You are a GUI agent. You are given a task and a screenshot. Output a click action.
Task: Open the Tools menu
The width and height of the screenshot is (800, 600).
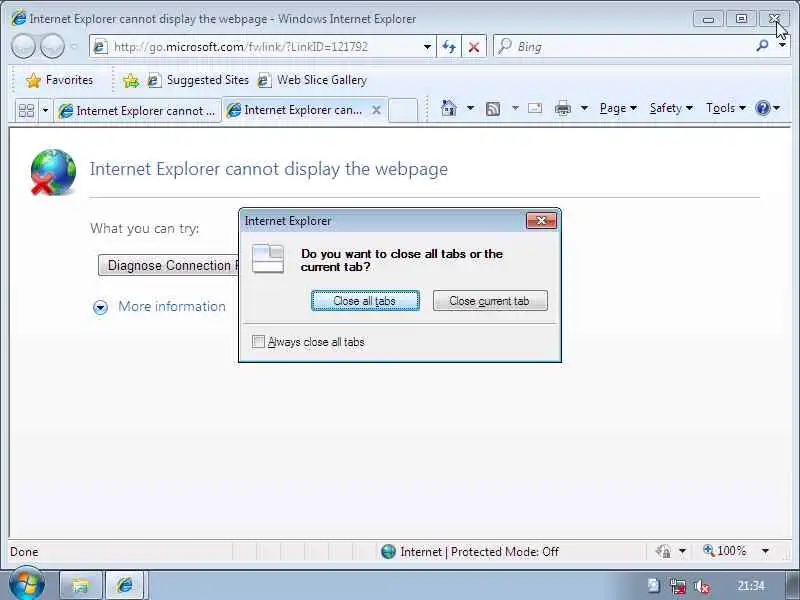coord(726,108)
